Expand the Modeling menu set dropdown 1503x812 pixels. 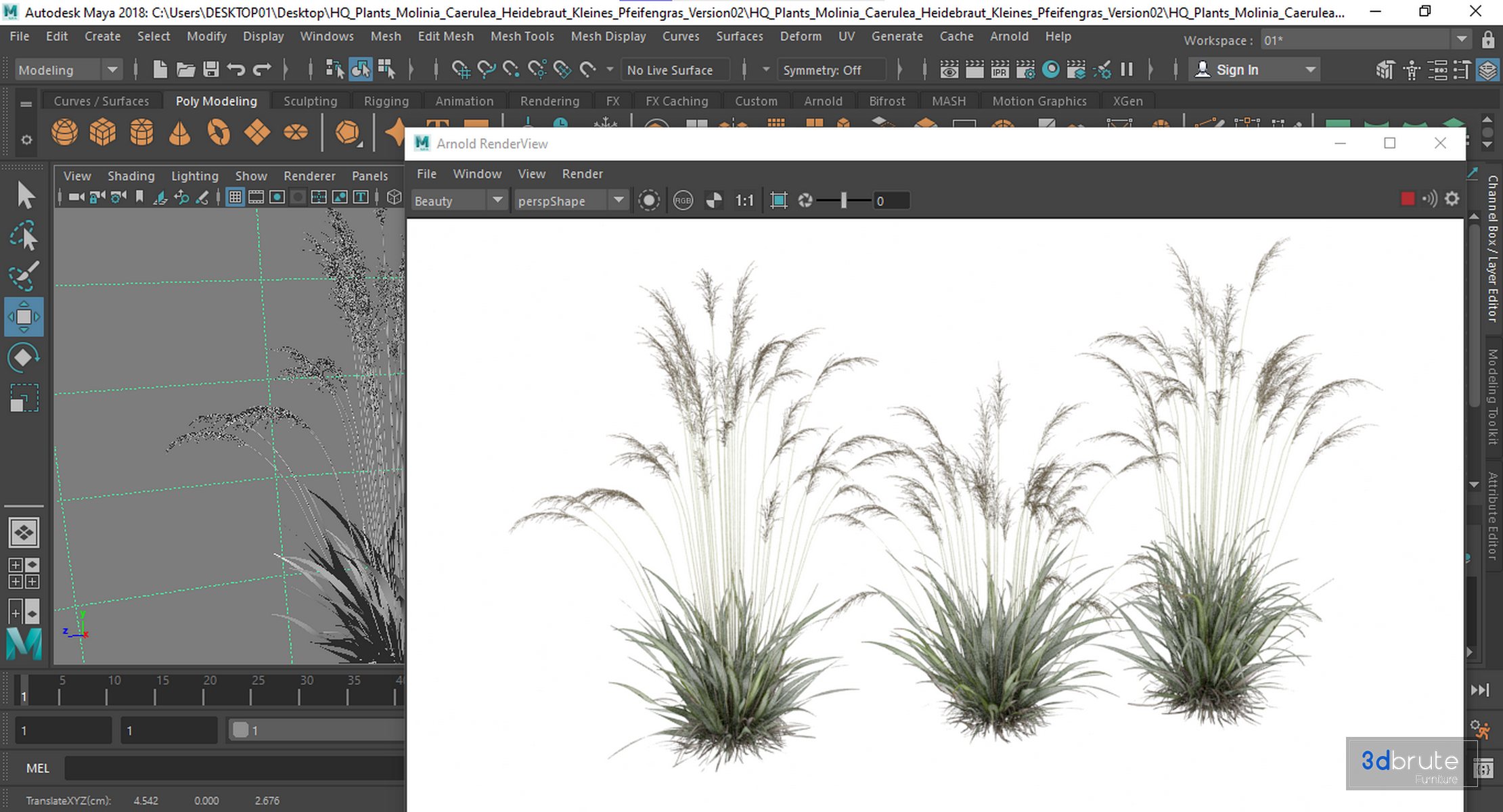(x=112, y=70)
